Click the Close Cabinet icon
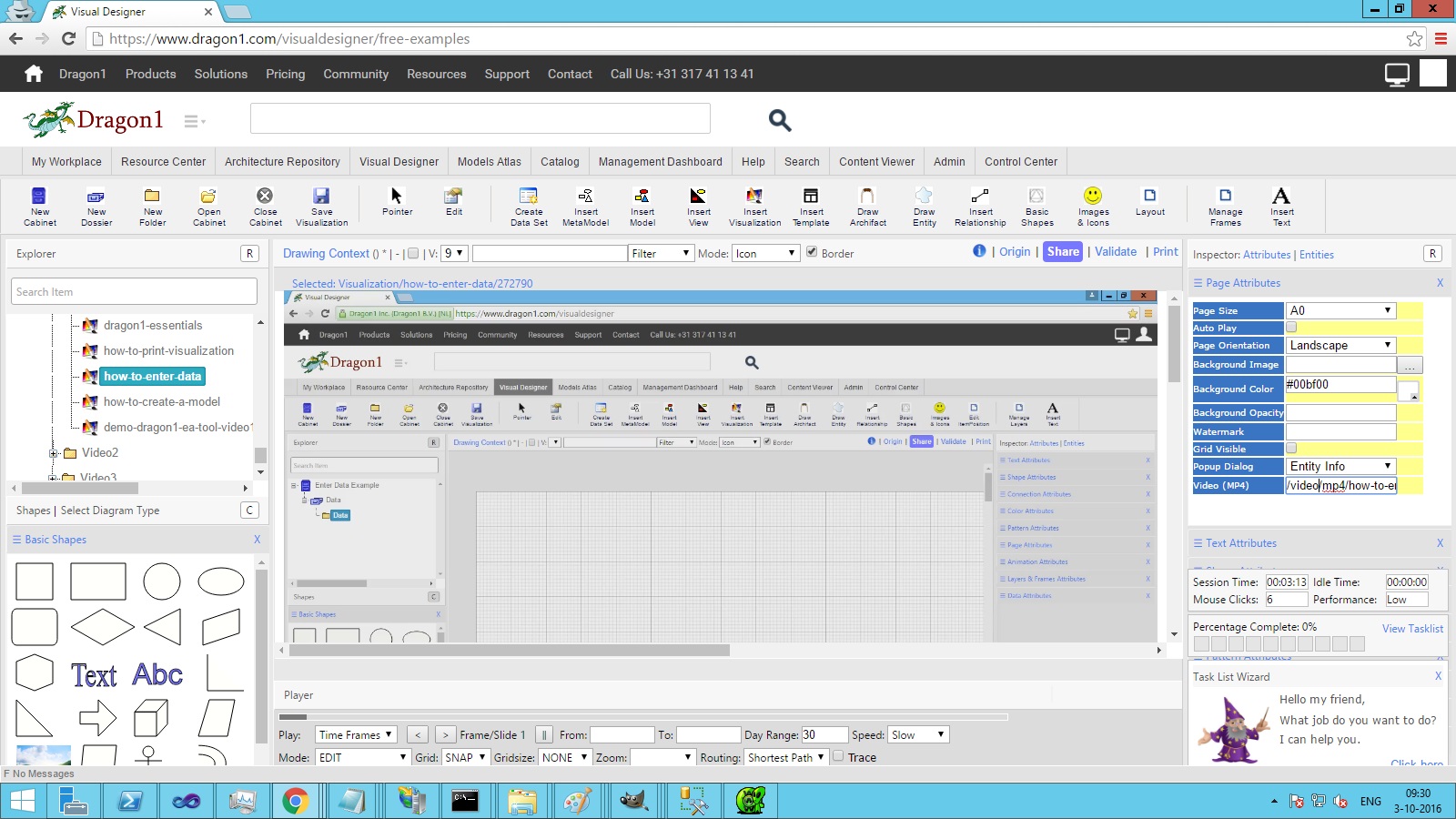 pyautogui.click(x=265, y=206)
